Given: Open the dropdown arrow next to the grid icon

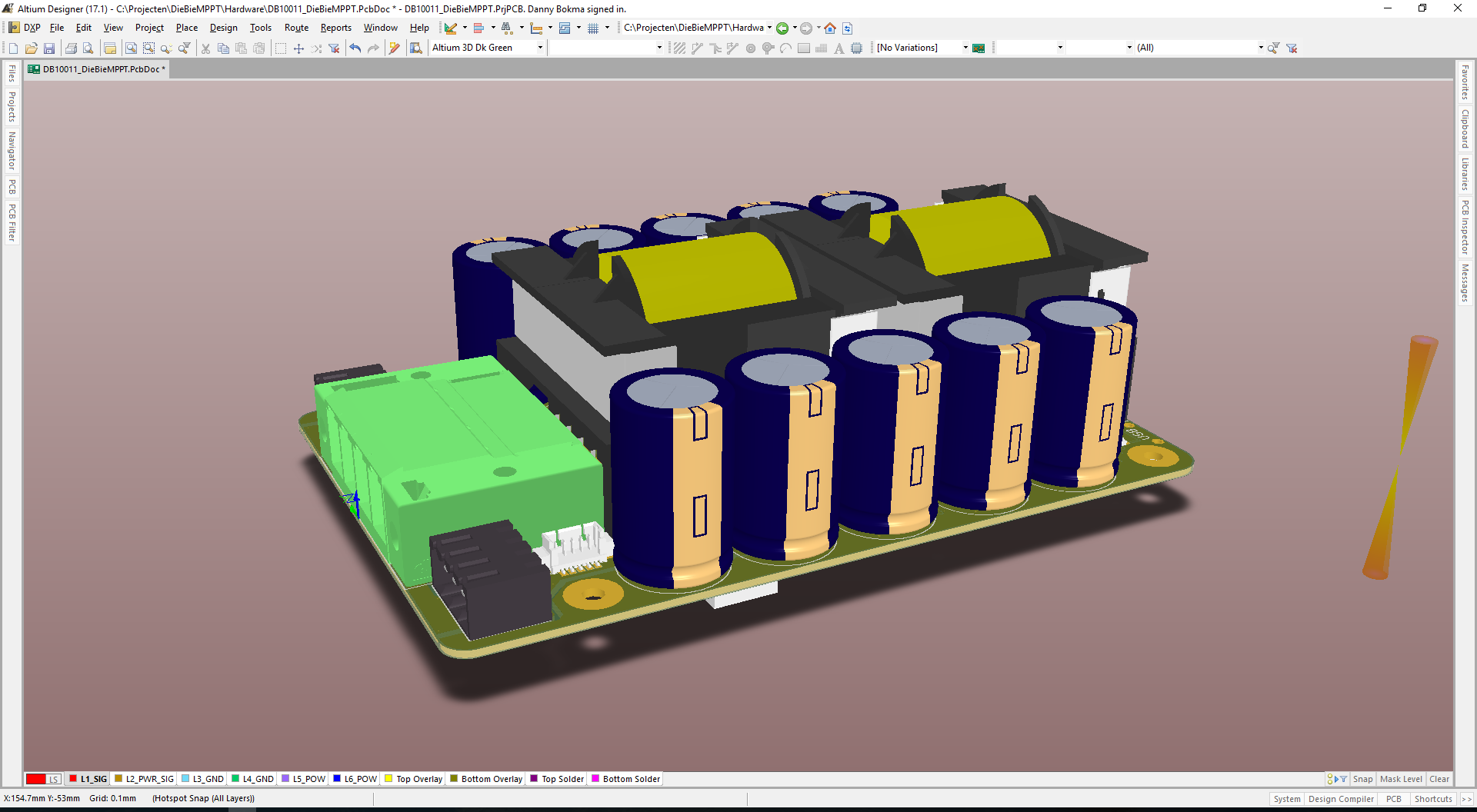Looking at the screenshot, I should click(x=607, y=28).
